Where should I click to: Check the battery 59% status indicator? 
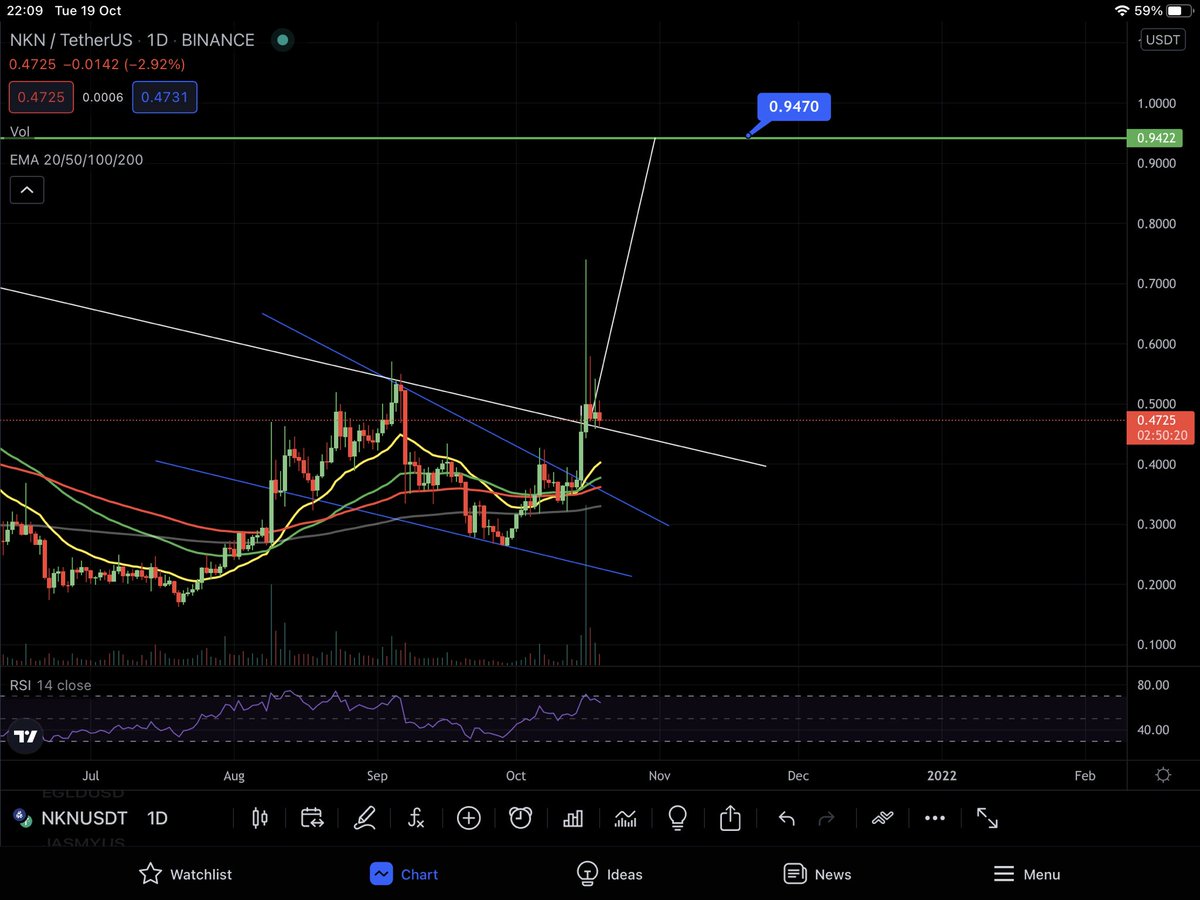[1163, 11]
